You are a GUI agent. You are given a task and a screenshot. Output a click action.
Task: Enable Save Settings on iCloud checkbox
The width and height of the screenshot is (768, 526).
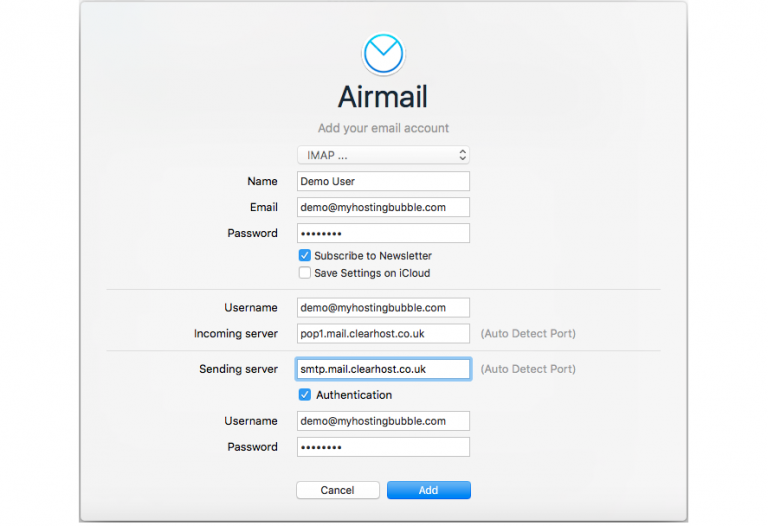tap(305, 273)
